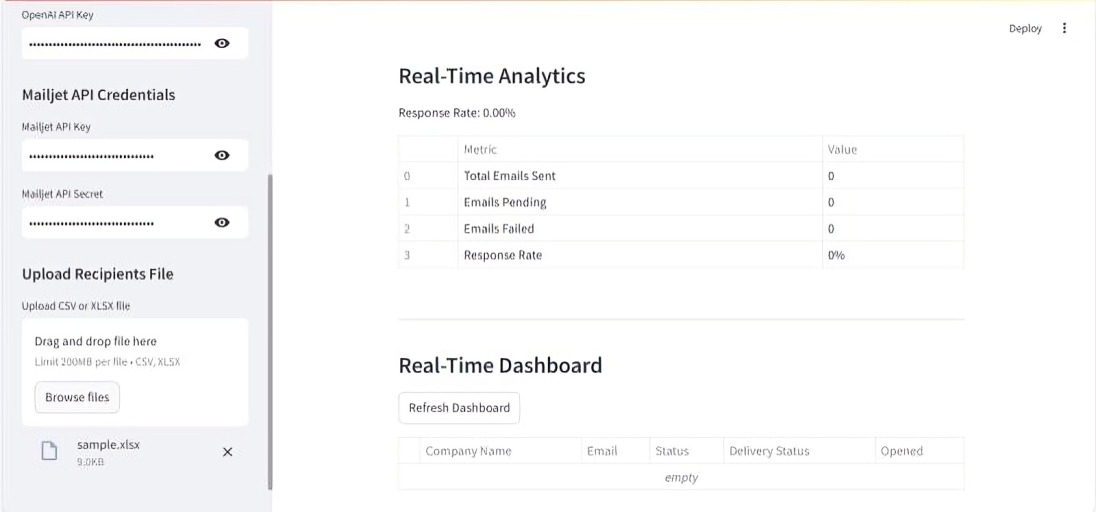Click the sample.xlsx file document icon
This screenshot has height=512, width=1096.
coord(49,451)
